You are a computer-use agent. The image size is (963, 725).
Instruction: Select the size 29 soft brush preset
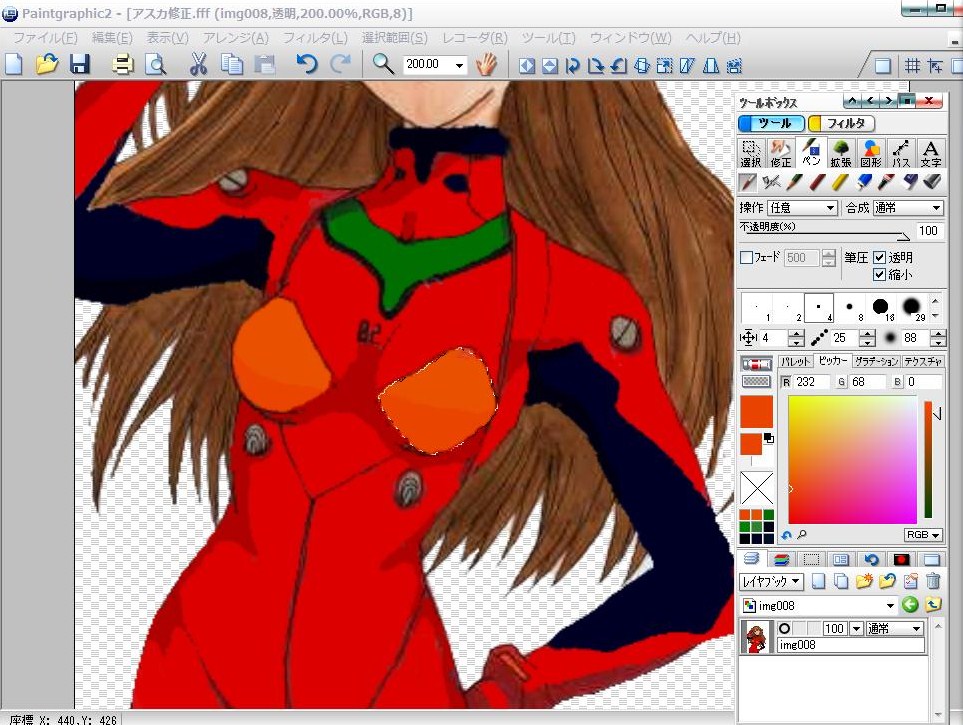pos(911,307)
